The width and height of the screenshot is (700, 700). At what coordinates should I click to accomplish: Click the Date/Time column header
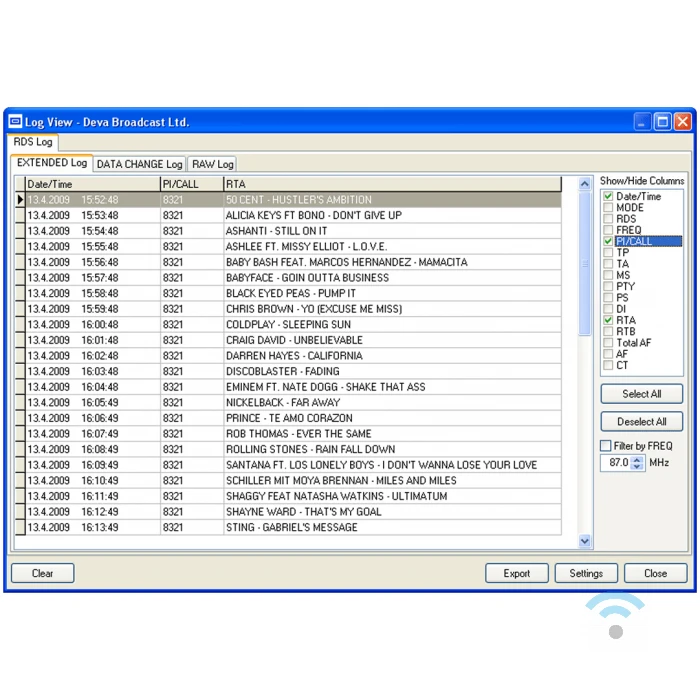(93, 184)
